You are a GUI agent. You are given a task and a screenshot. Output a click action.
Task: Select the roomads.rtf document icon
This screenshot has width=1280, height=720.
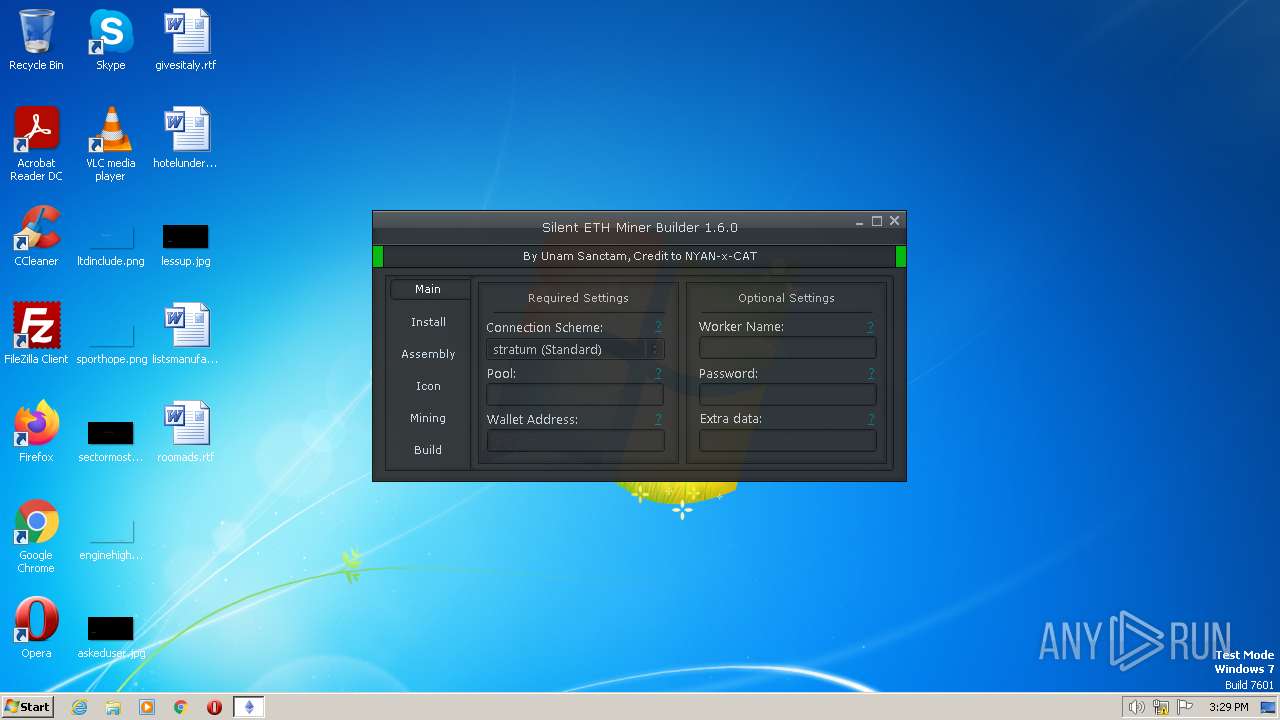(x=185, y=432)
